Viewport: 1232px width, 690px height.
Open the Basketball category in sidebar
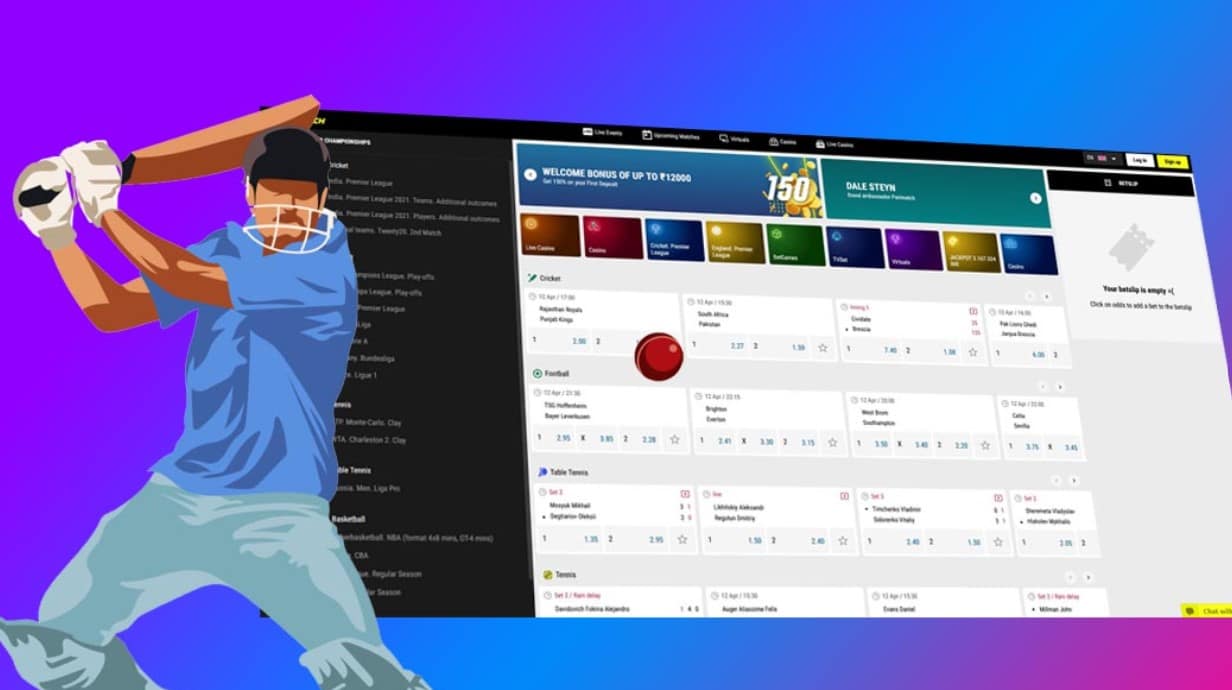tap(347, 520)
